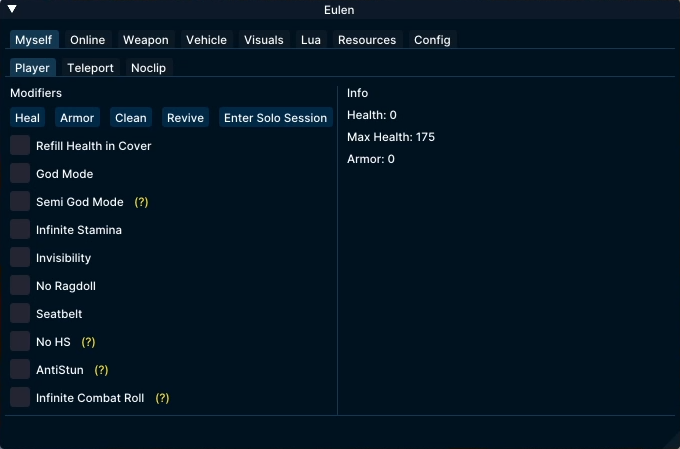The height and width of the screenshot is (449, 680).
Task: Click the Enter Solo Session button
Action: tap(275, 118)
